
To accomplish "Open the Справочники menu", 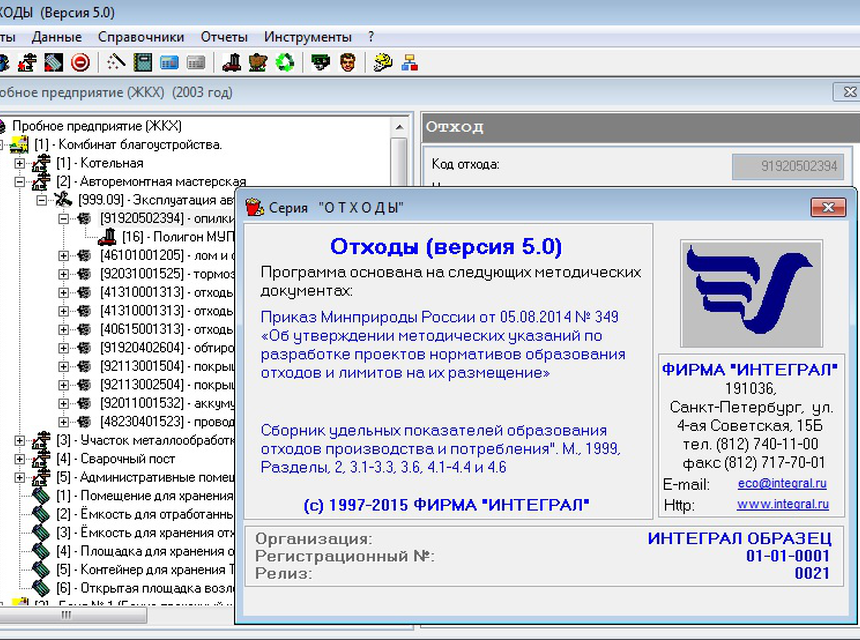I will pyautogui.click(x=141, y=37).
